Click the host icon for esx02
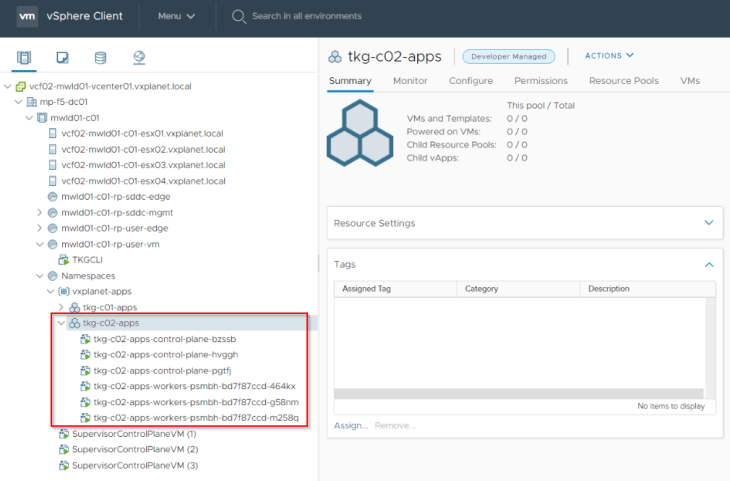The height and width of the screenshot is (481, 730). point(53,149)
